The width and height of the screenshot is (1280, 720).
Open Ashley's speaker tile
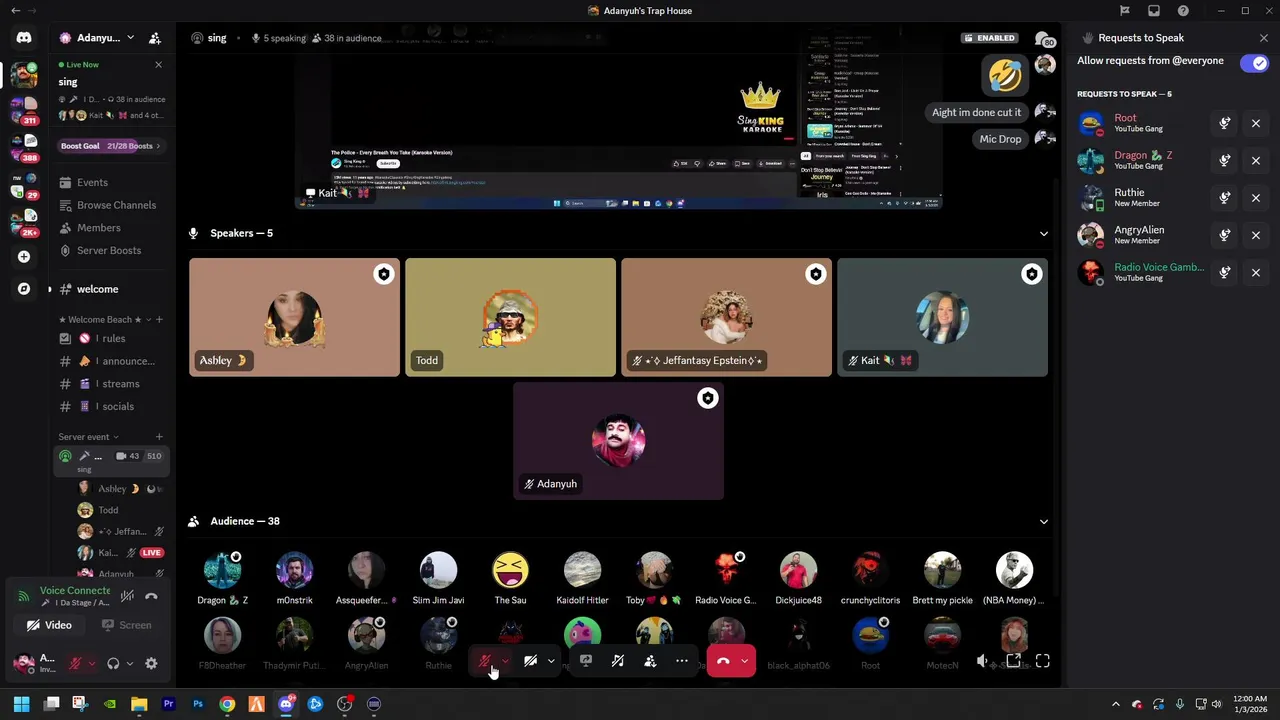tap(294, 317)
